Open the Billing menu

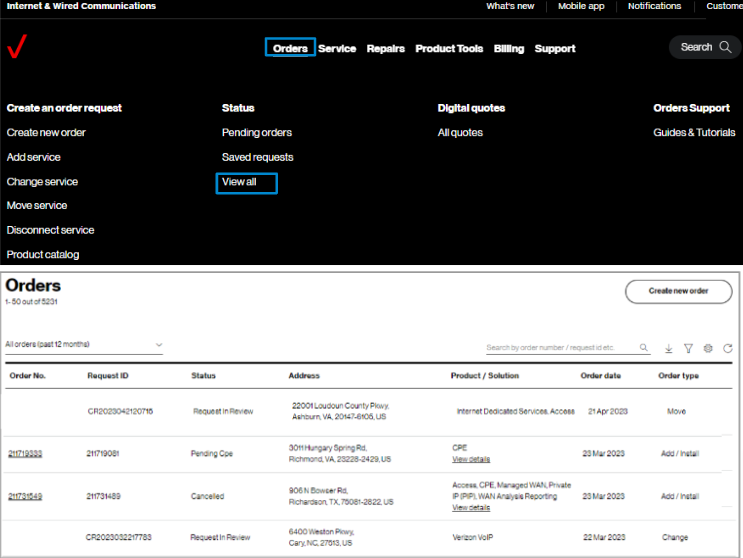508,48
